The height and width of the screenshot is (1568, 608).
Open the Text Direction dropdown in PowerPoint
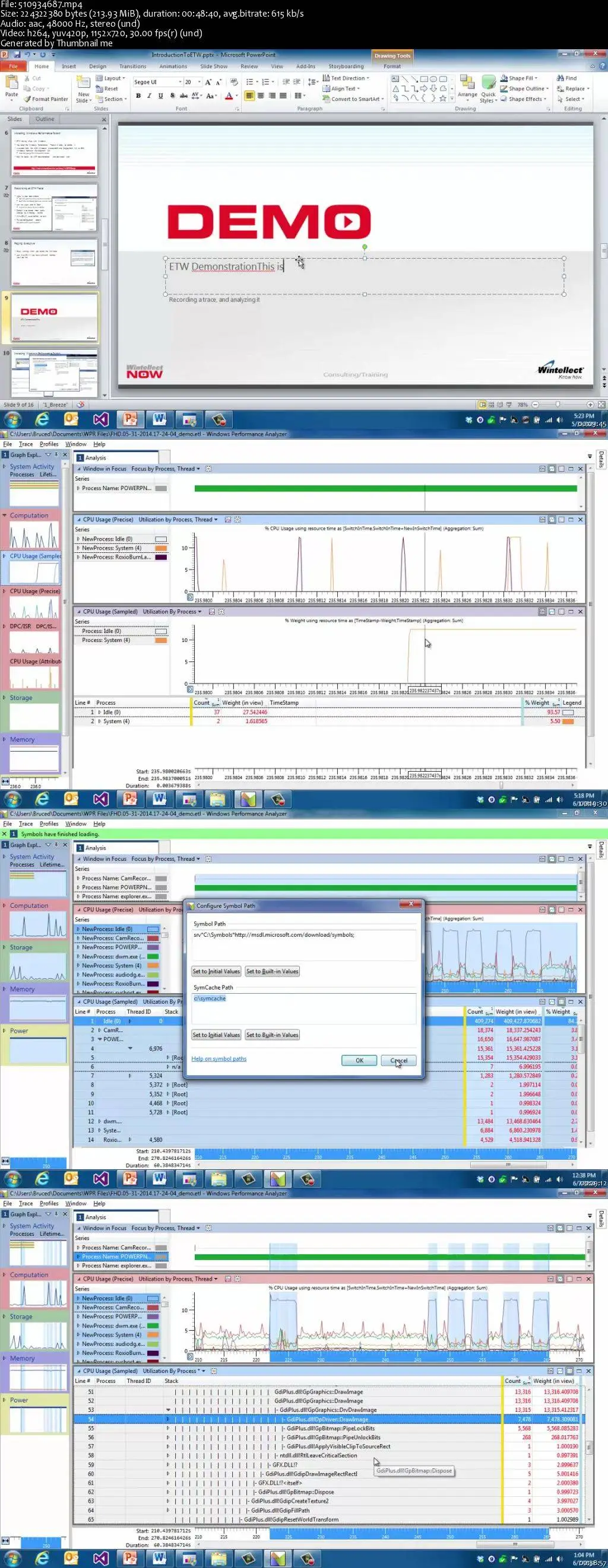[346, 78]
